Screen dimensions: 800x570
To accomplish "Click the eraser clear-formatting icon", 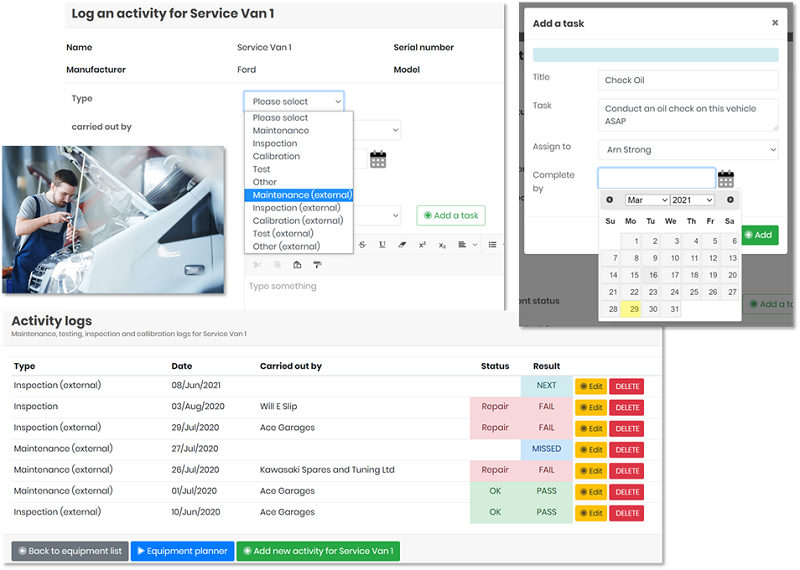I will click(402, 244).
